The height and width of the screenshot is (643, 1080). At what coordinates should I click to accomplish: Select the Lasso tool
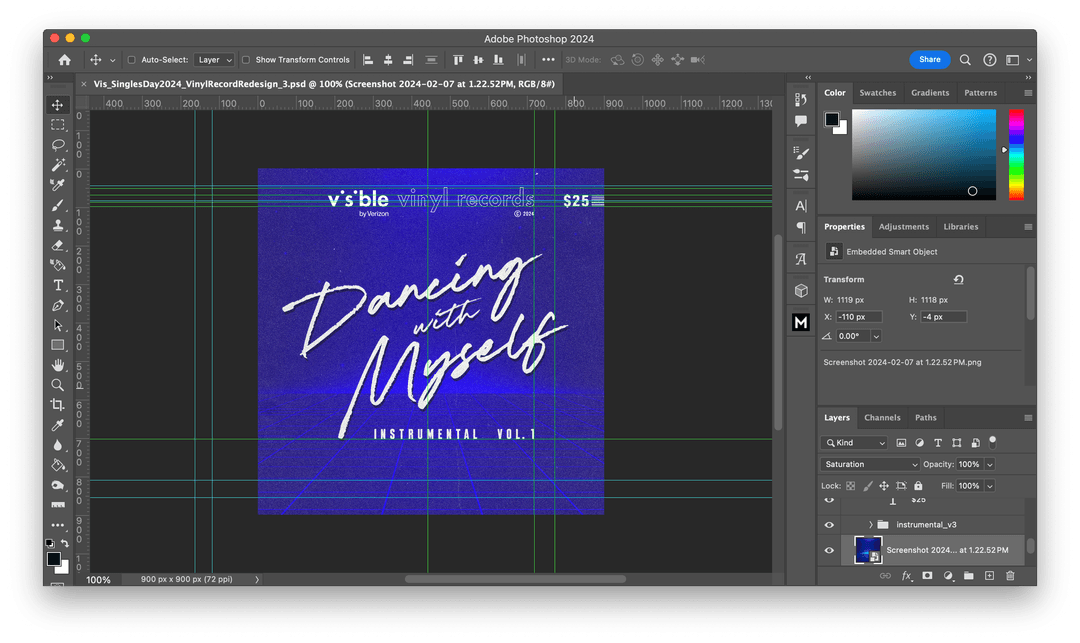click(58, 145)
